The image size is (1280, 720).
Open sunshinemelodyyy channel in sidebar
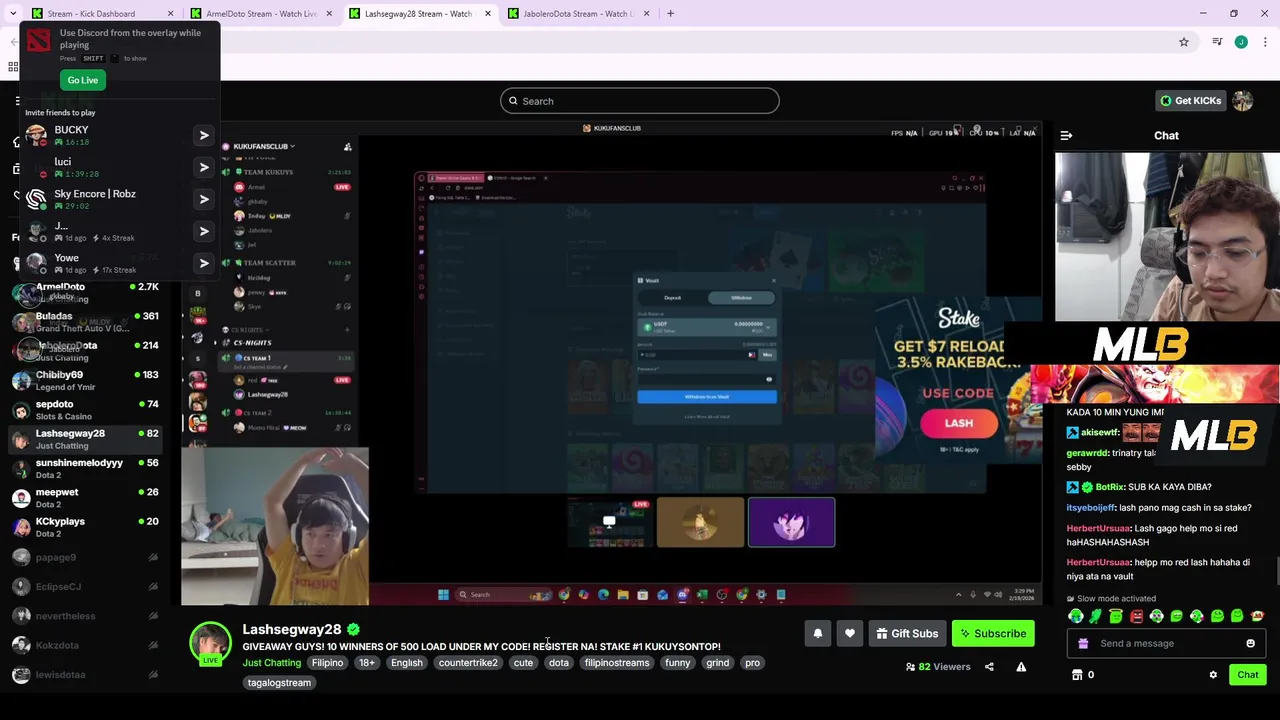click(x=86, y=468)
